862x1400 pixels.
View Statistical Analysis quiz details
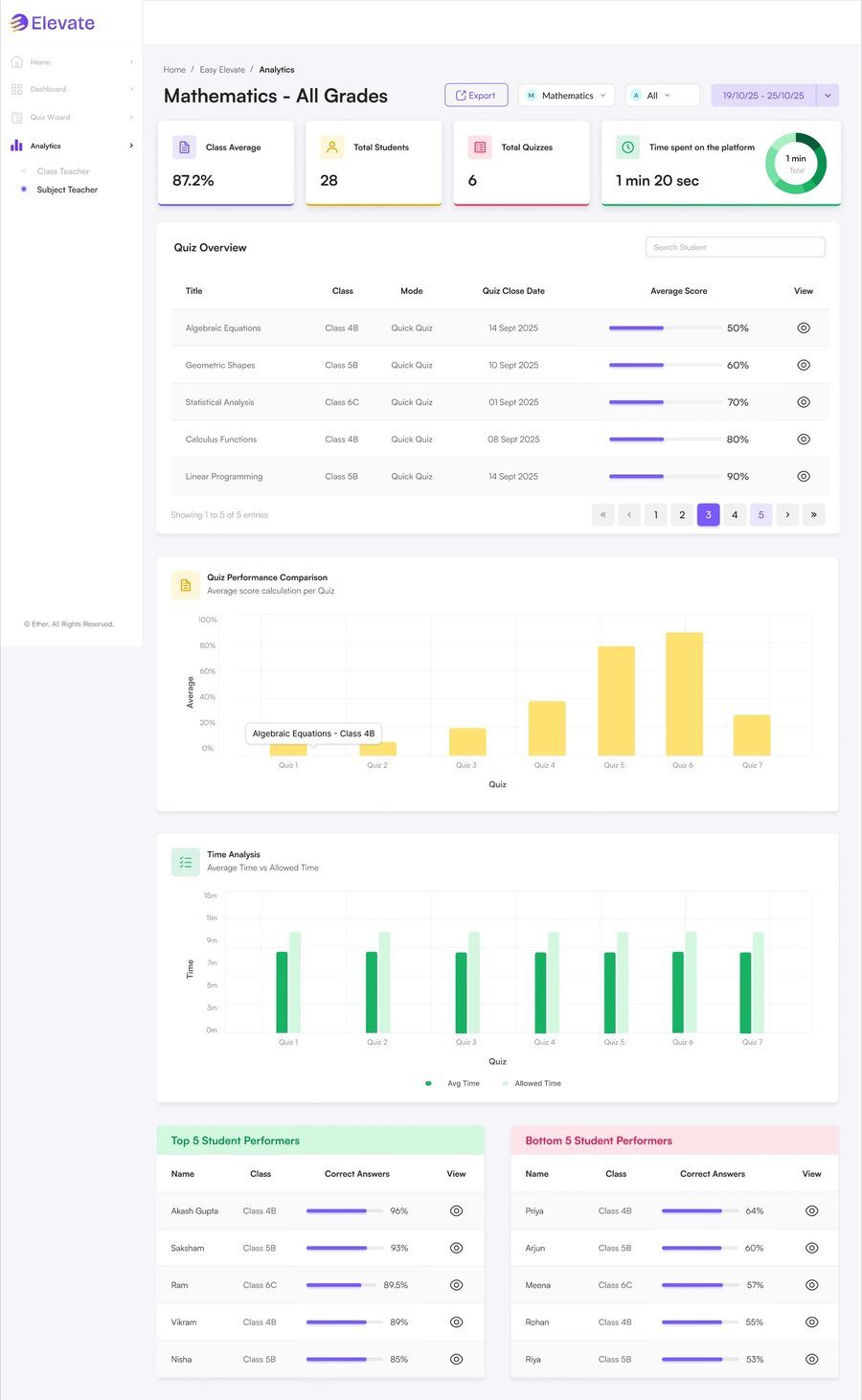tap(804, 402)
